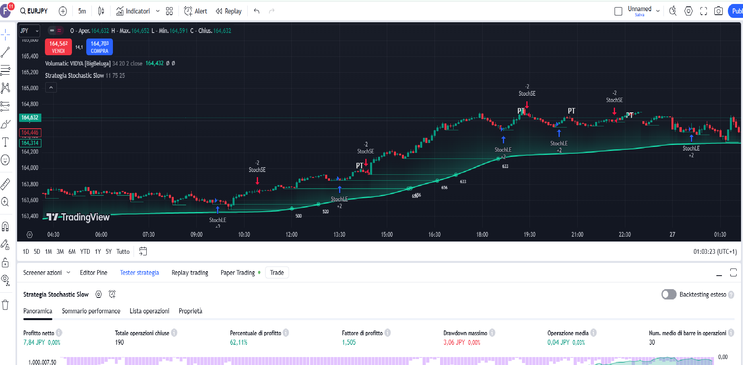Select the 1M date range
The width and height of the screenshot is (743, 365).
point(48,252)
